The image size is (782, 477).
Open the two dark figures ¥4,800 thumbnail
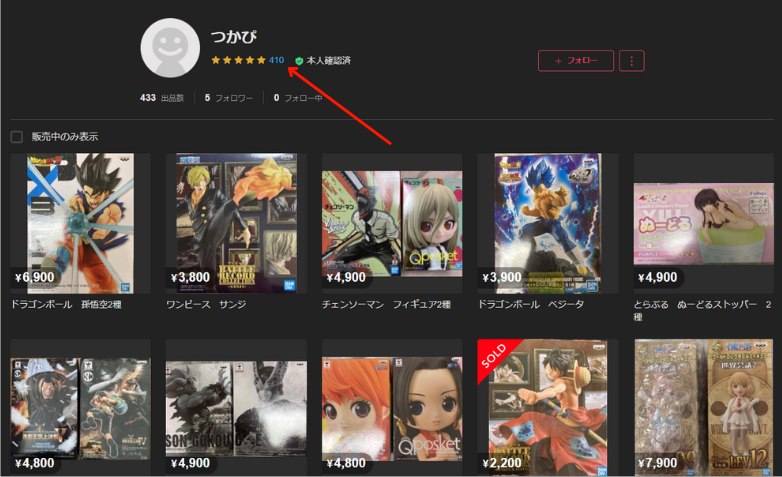click(80, 408)
